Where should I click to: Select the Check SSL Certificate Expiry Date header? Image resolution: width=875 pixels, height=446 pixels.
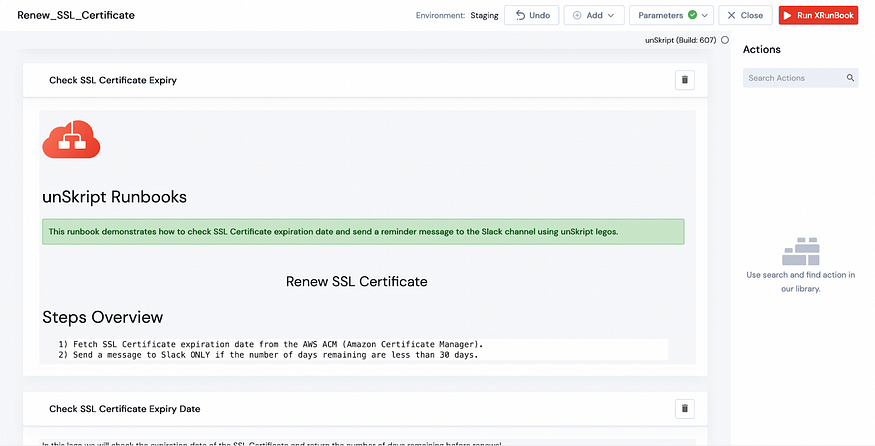366,409
